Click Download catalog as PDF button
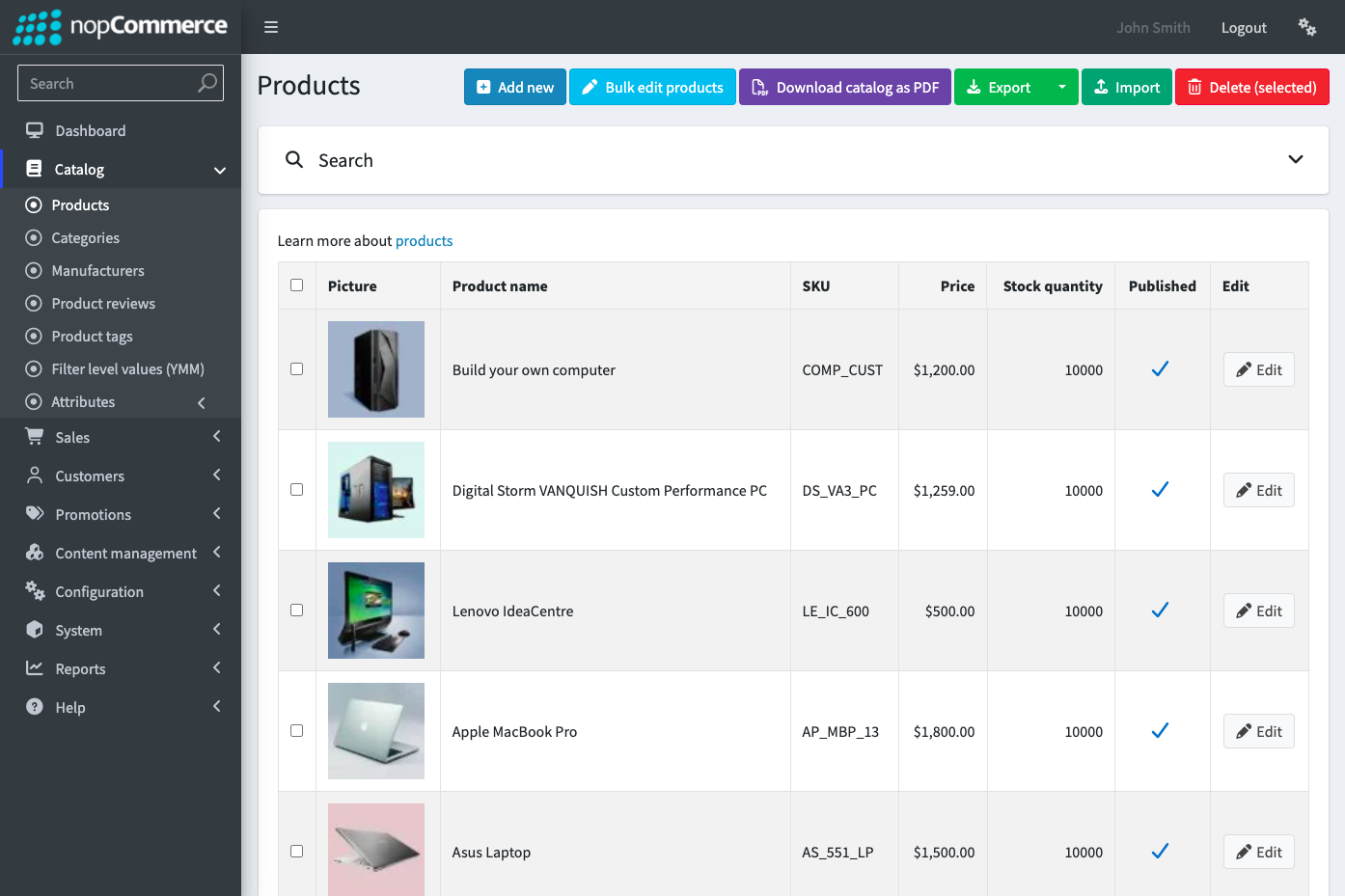This screenshot has width=1345, height=896. coord(845,87)
